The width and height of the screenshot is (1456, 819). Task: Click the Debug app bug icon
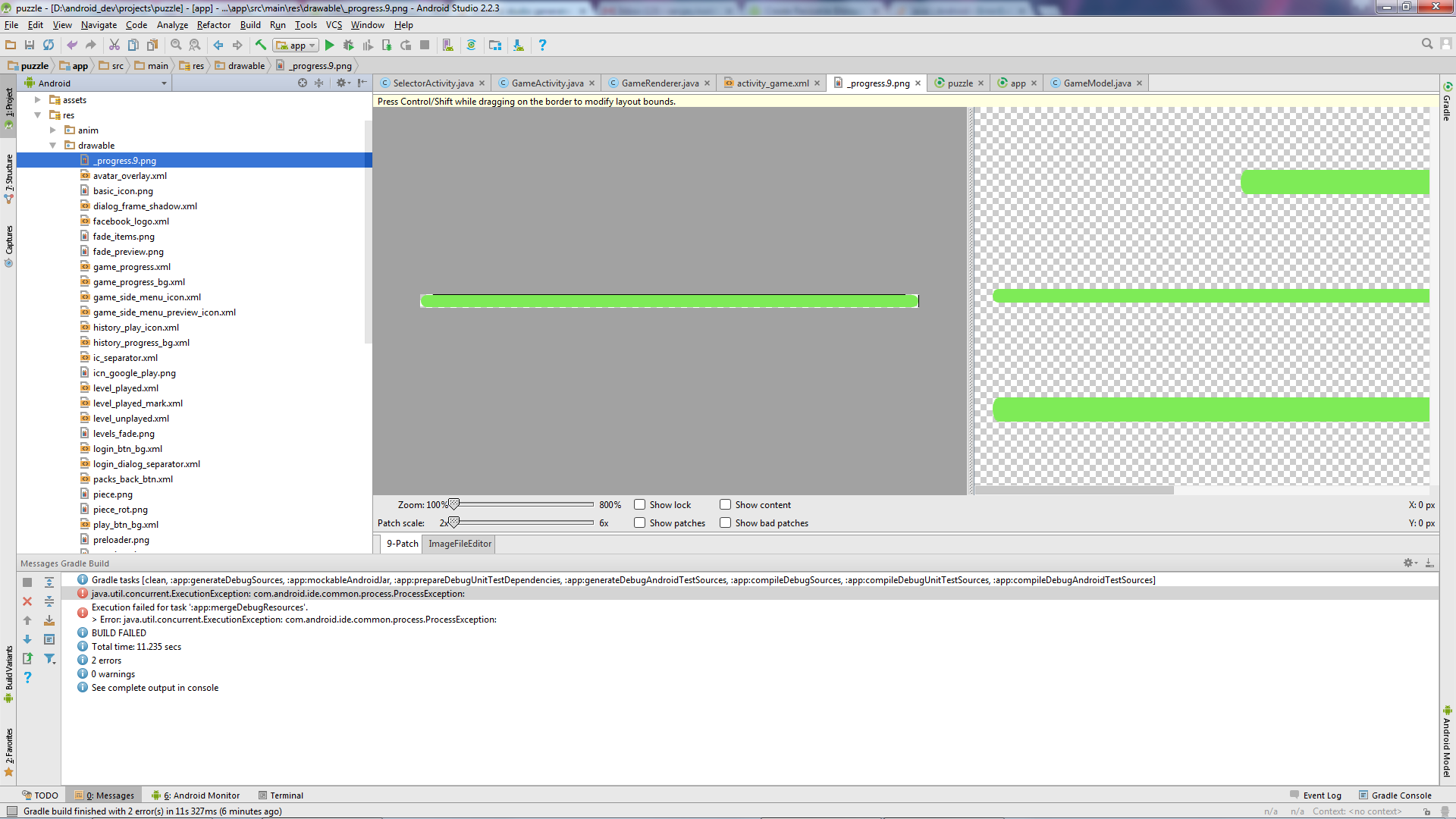[348, 45]
